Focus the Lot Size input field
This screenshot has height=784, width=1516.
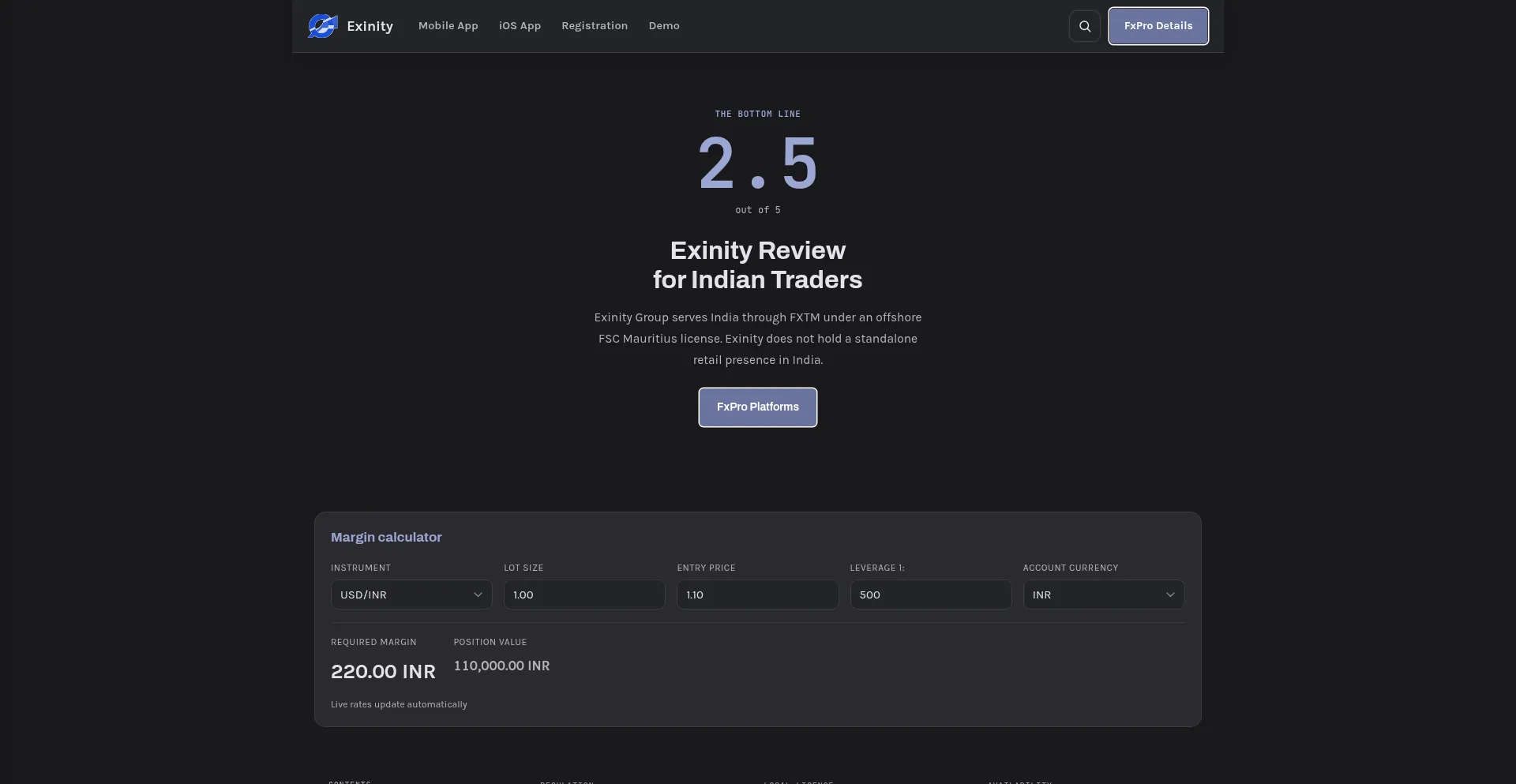(584, 595)
